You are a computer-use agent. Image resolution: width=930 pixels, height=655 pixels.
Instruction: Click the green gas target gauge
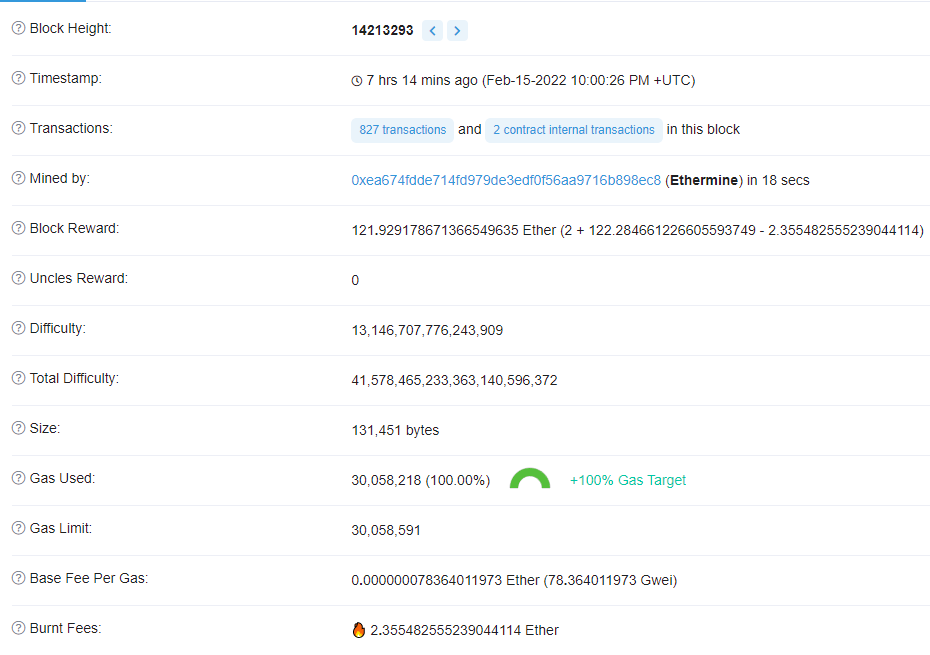click(x=530, y=478)
